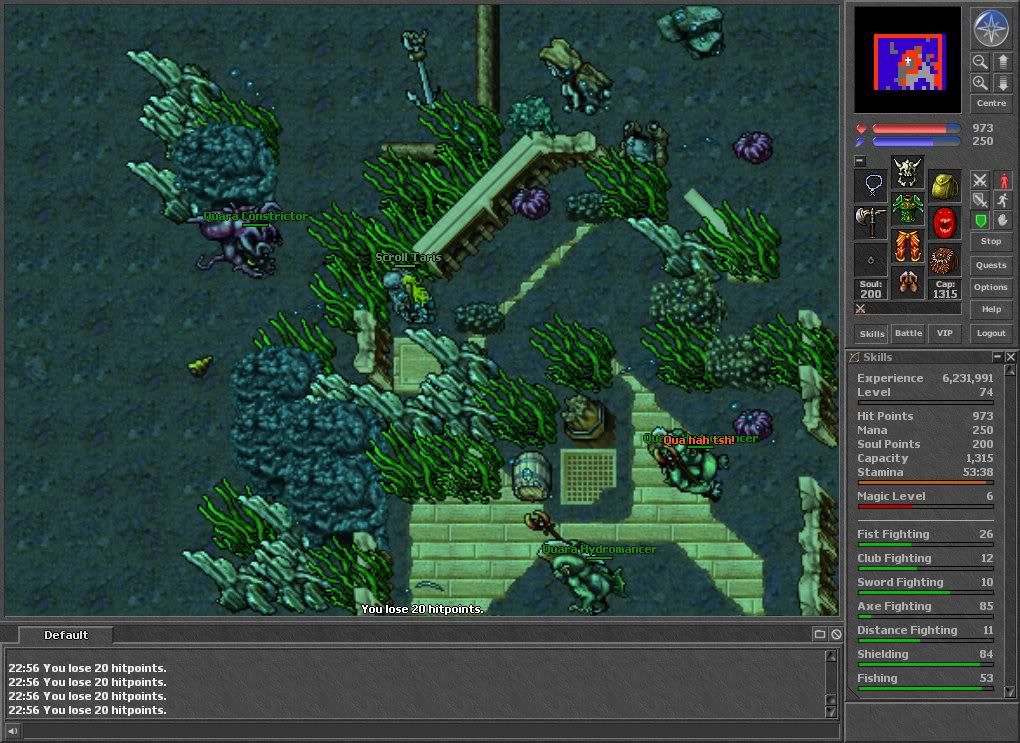Click the Magic Level 6 row
This screenshot has height=743, width=1020.
[925, 496]
